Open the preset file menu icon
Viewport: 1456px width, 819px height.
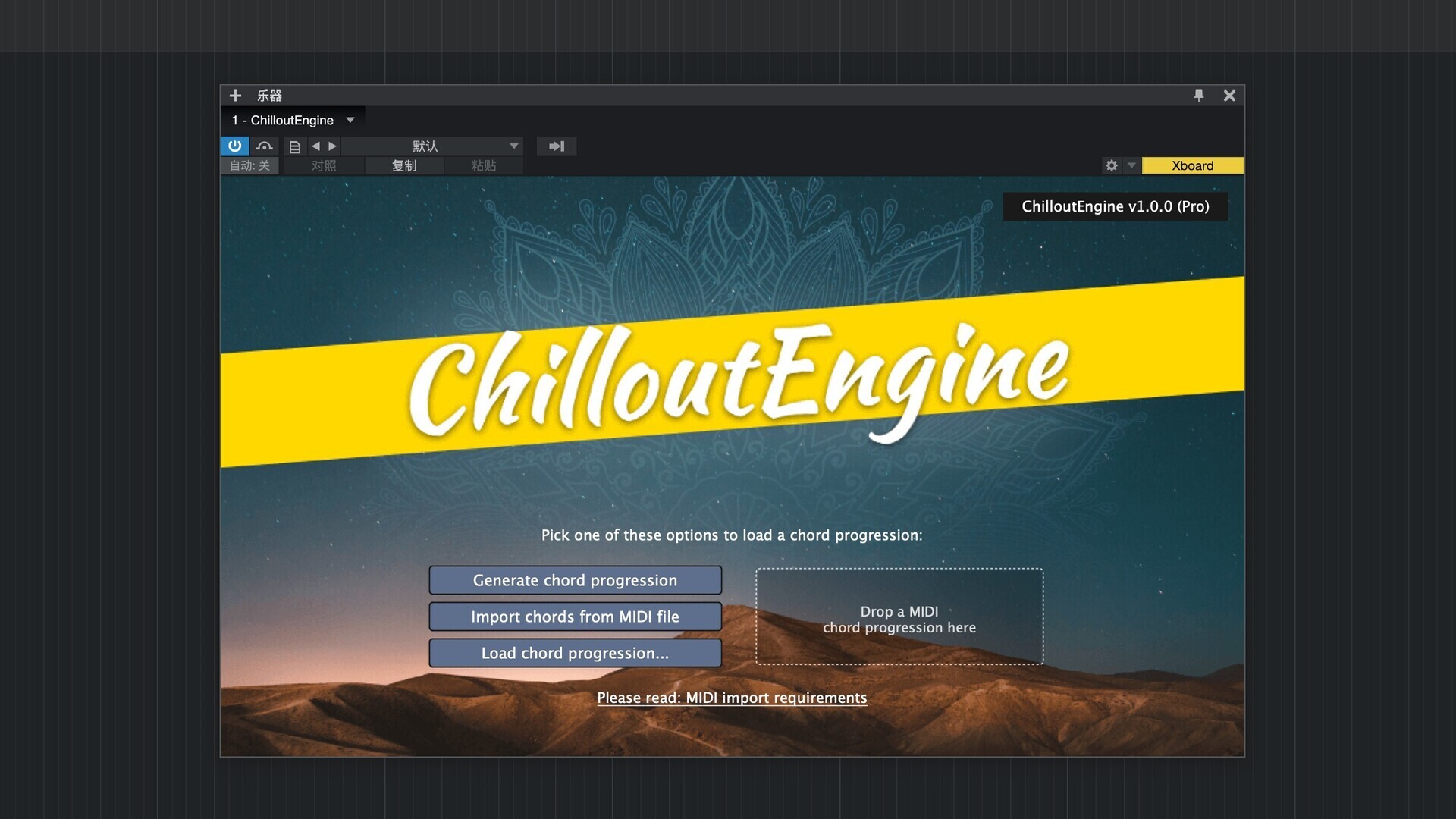295,146
